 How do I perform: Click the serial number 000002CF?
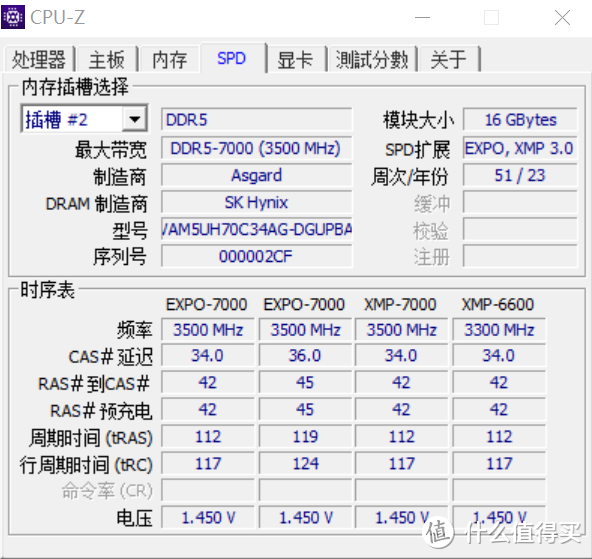[x=256, y=256]
